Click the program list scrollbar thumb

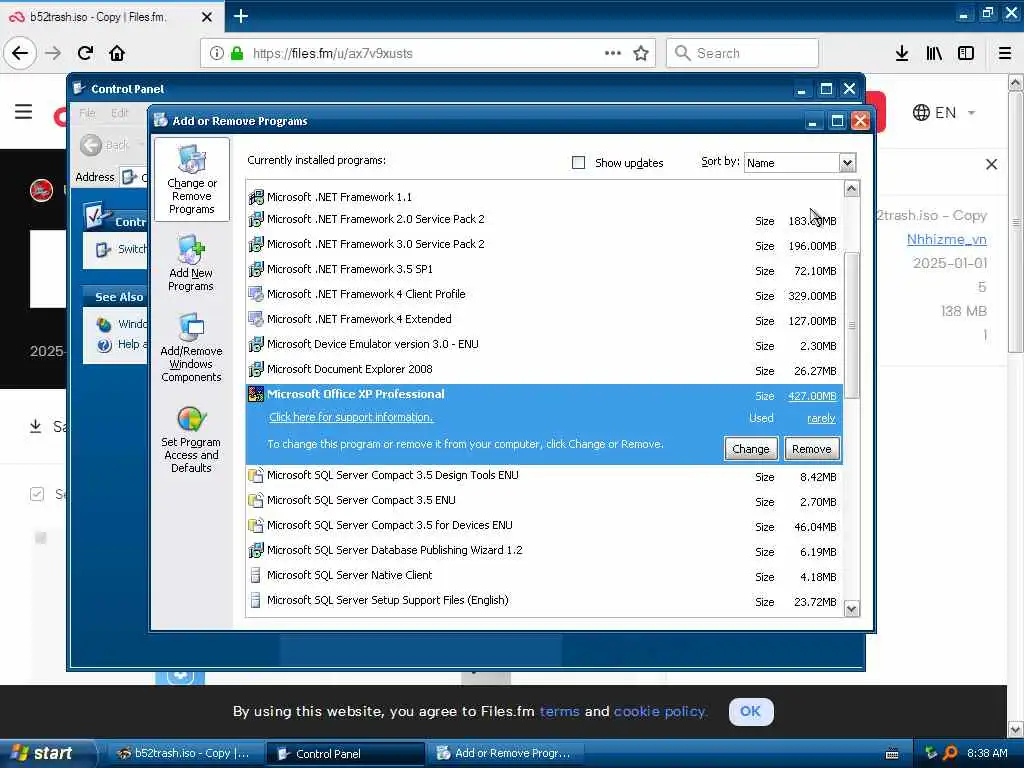click(x=851, y=325)
